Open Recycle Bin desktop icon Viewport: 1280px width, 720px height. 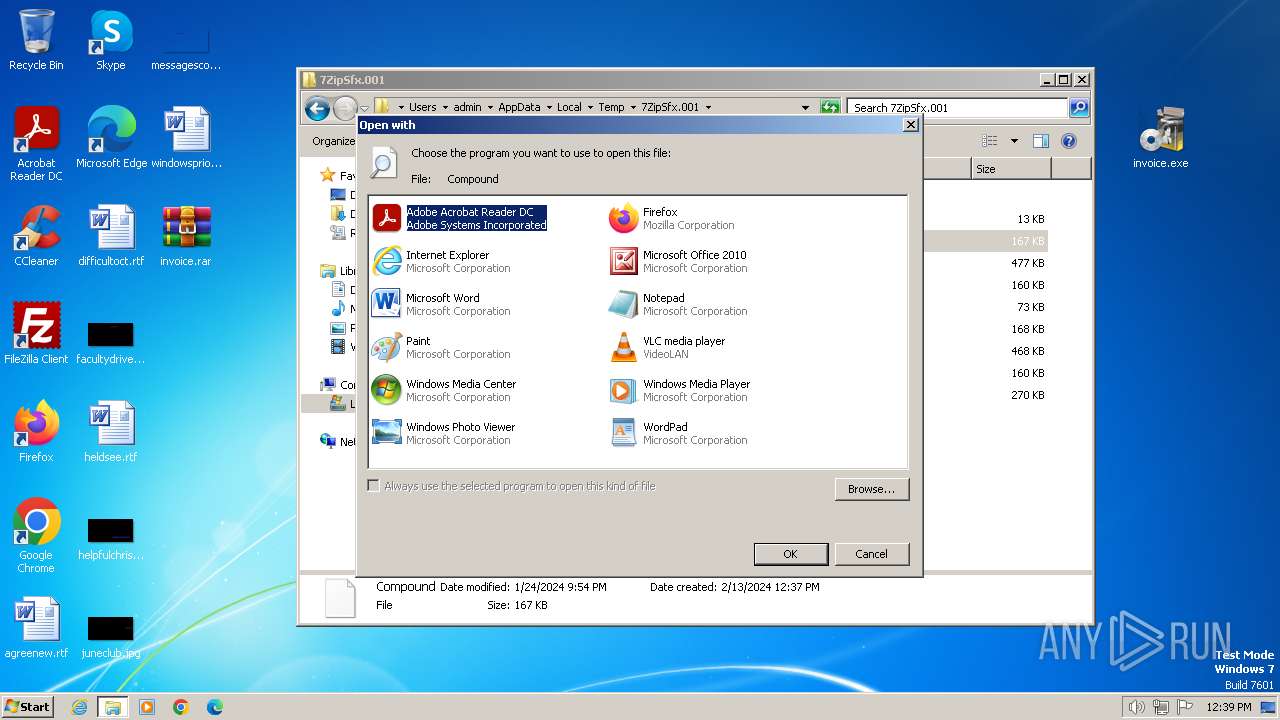(x=36, y=41)
